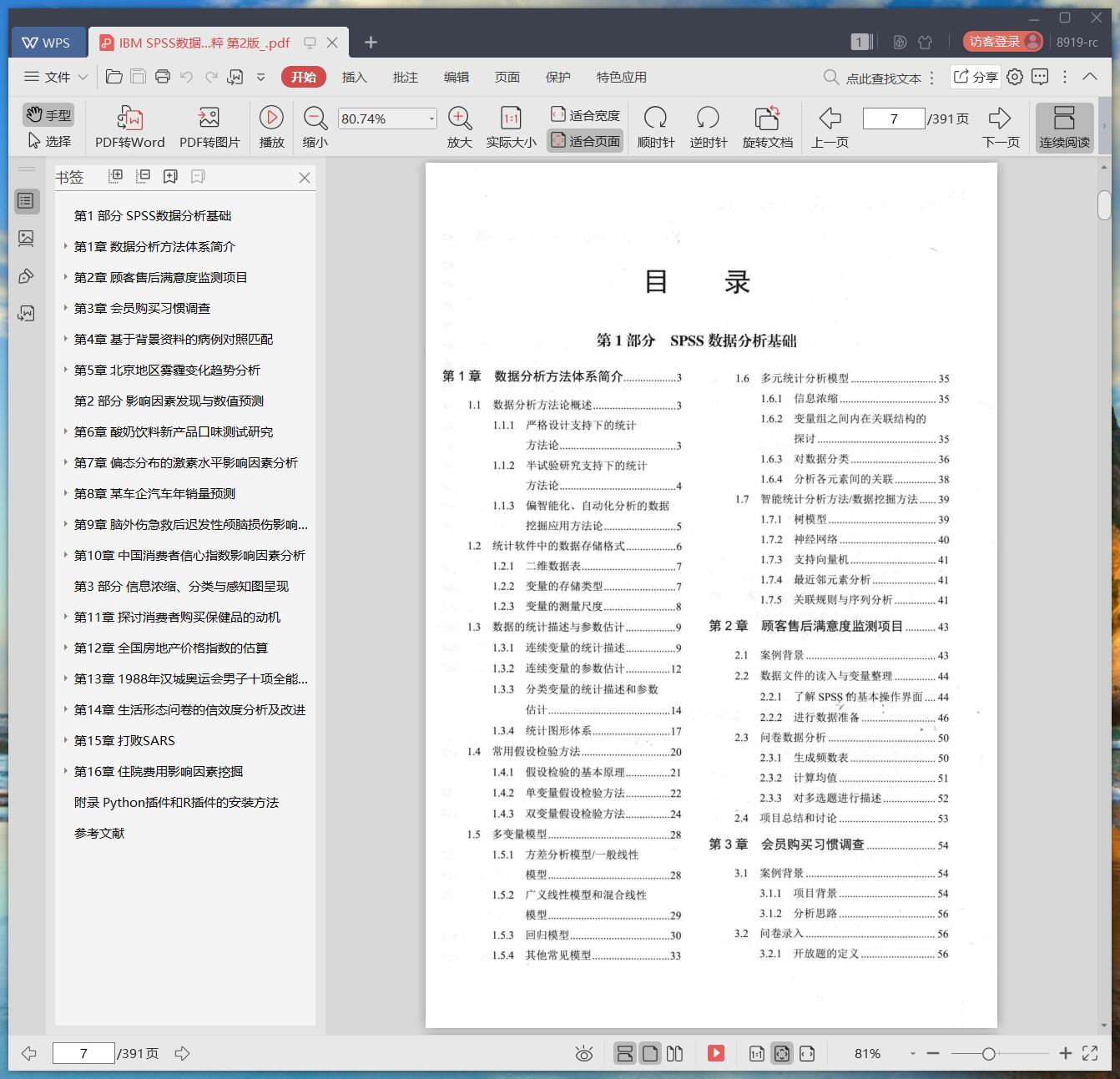The image size is (1120, 1079).
Task: Open the bookmarks panel sidebar icon
Action: pos(26,201)
